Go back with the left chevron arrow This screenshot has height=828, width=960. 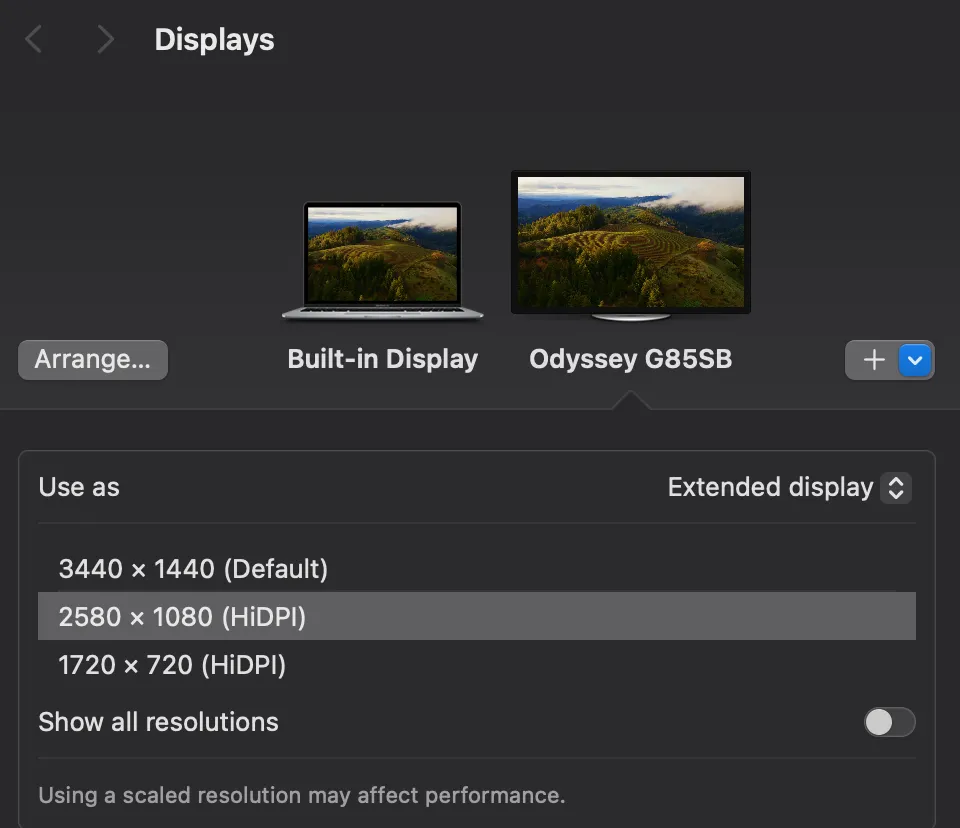point(34,40)
